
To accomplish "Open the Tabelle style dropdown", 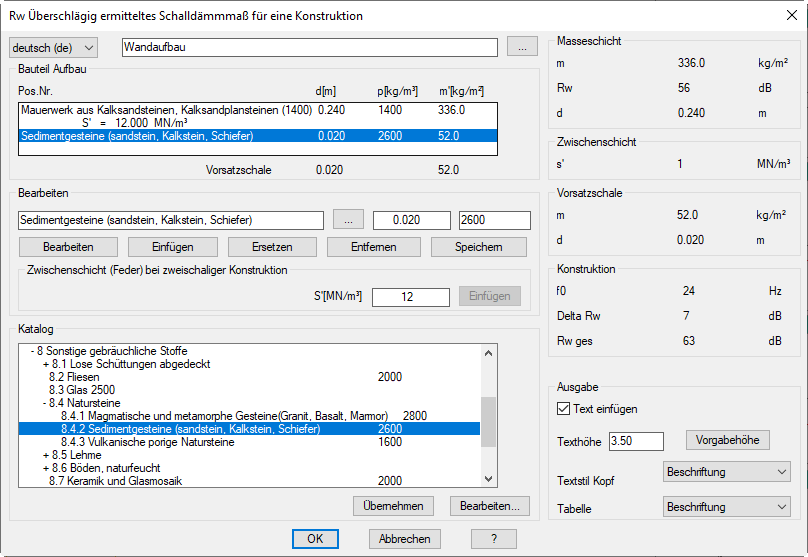I will pos(726,507).
